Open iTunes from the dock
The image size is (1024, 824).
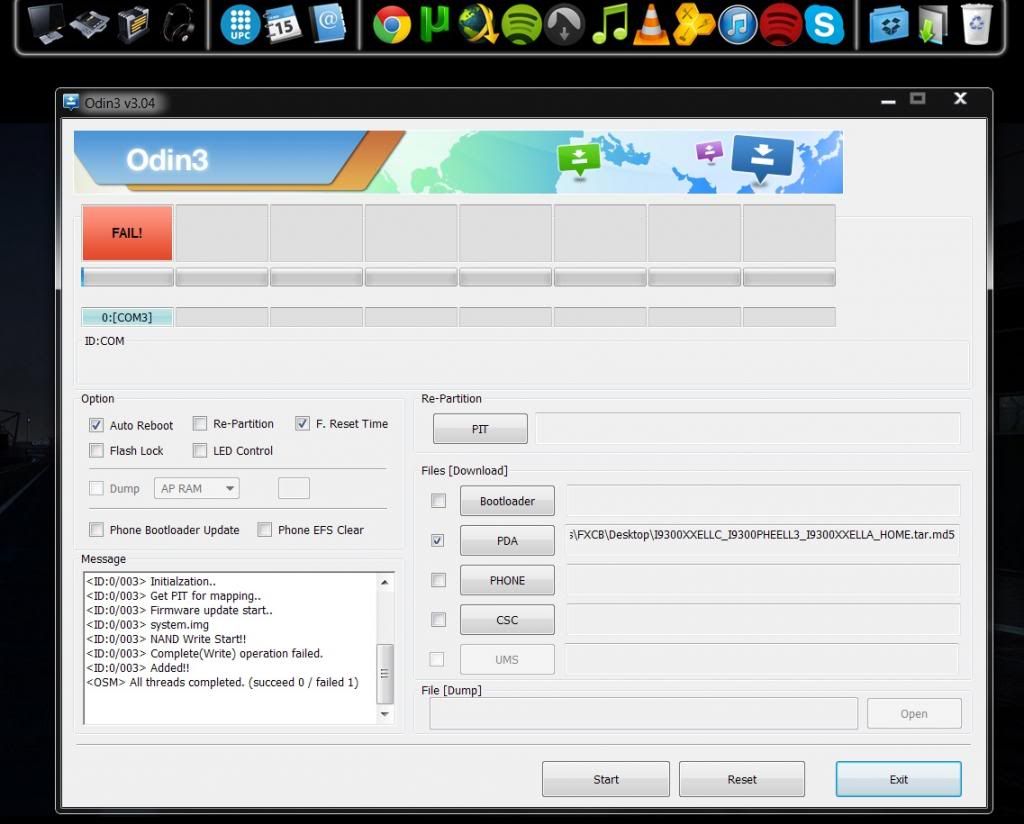pos(738,25)
